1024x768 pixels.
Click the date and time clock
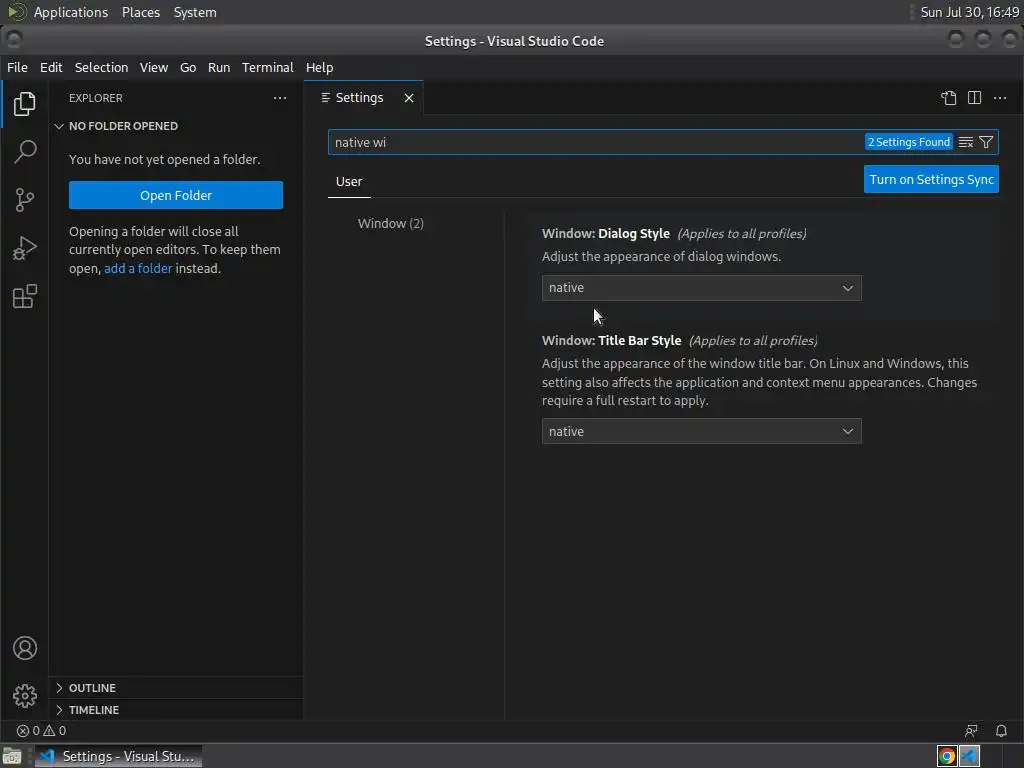click(x=970, y=12)
